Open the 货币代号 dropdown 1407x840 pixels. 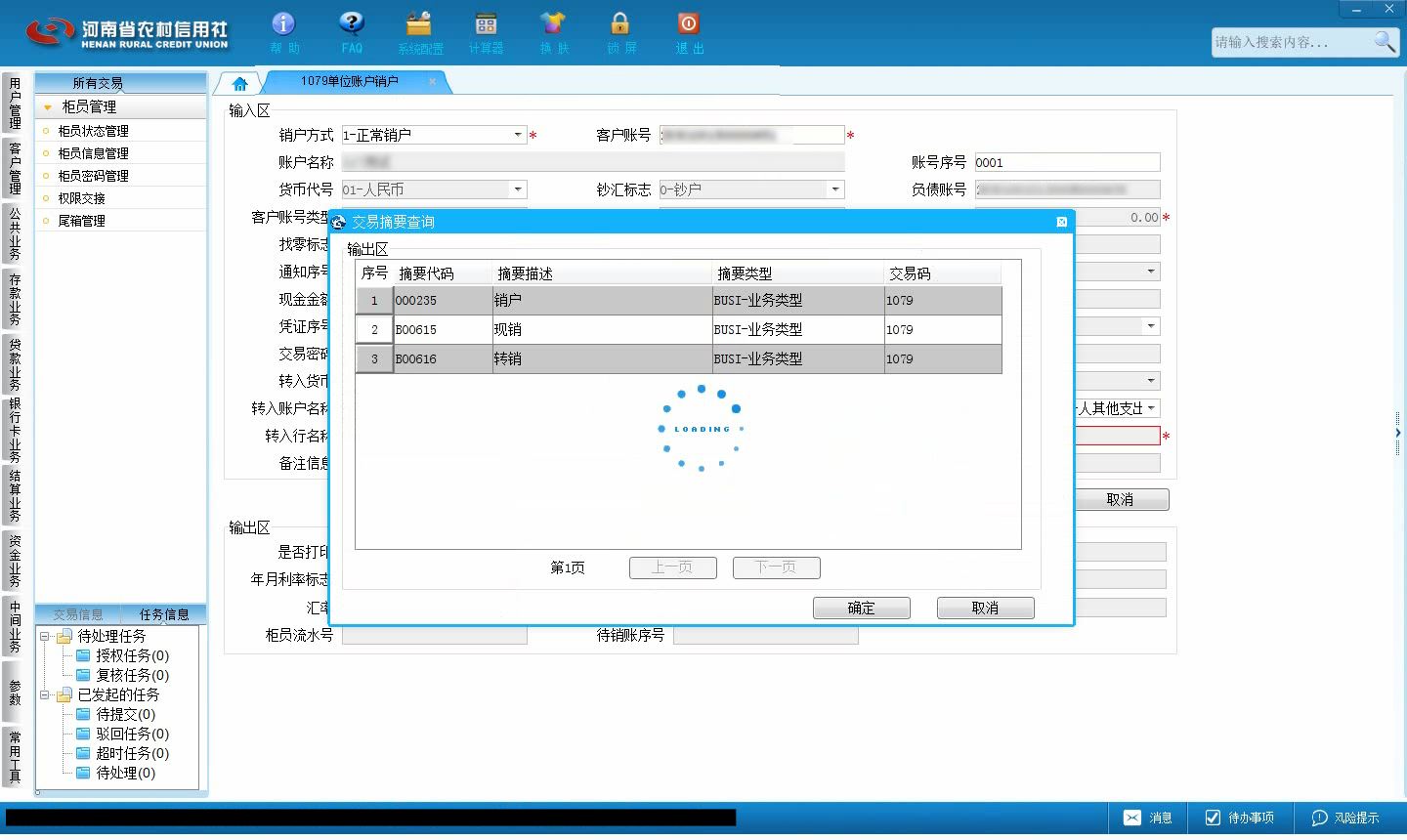(518, 189)
